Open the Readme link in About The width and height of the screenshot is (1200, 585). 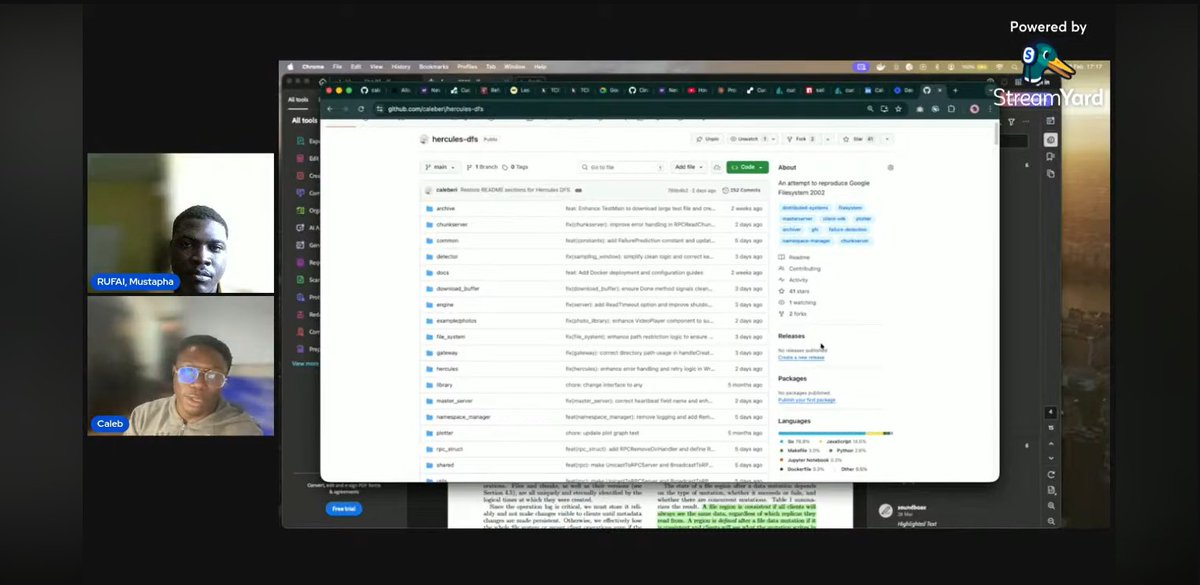click(795, 257)
